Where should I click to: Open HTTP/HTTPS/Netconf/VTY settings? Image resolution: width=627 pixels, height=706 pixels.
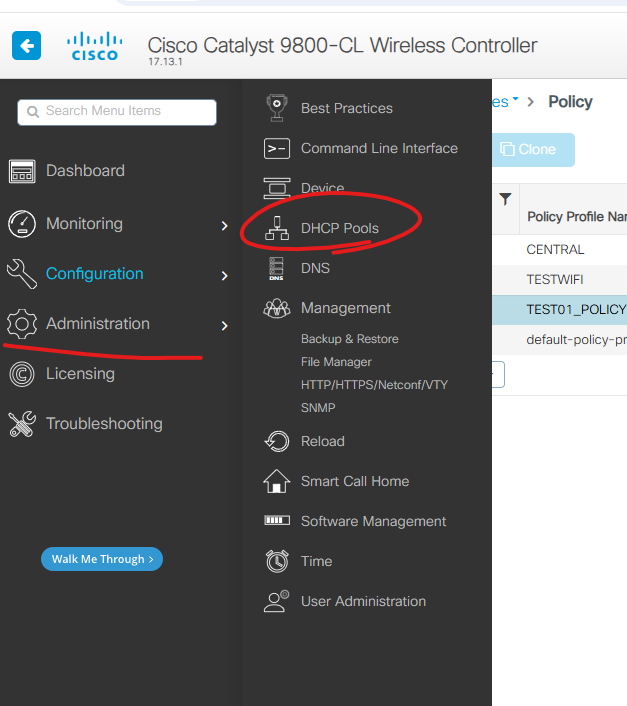(x=374, y=385)
